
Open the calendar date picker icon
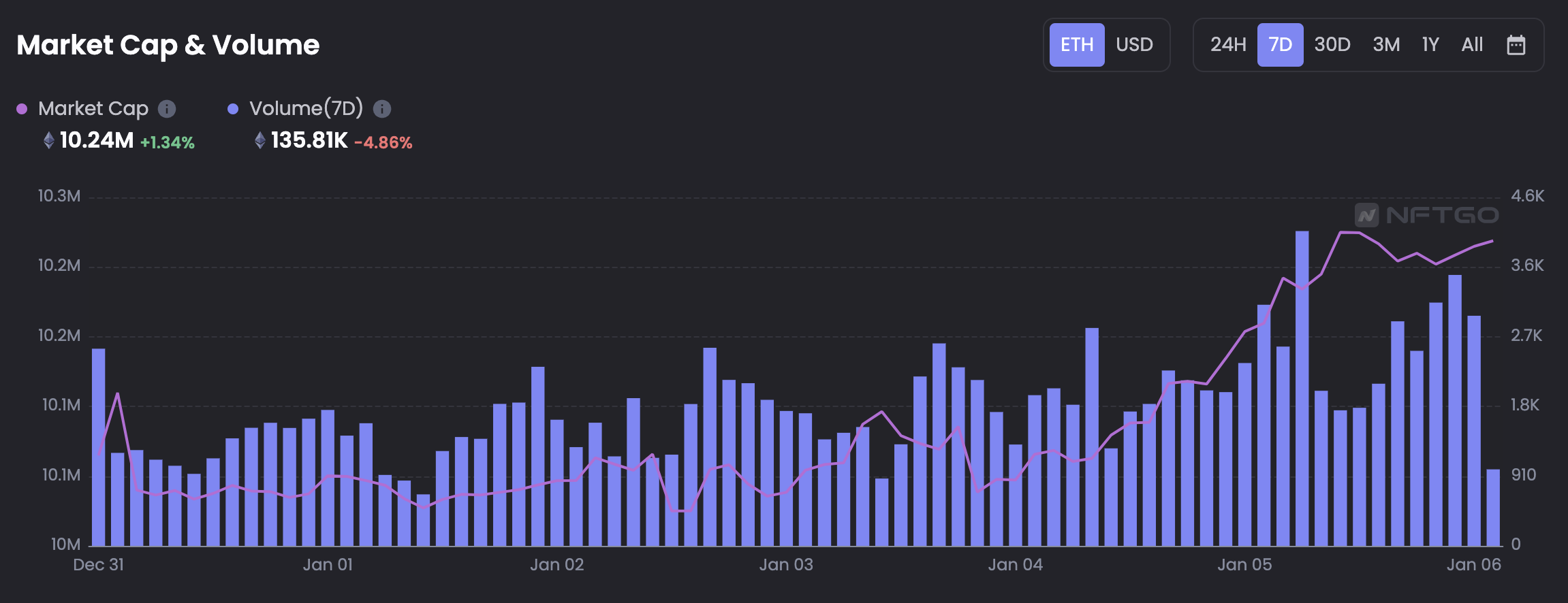1516,45
